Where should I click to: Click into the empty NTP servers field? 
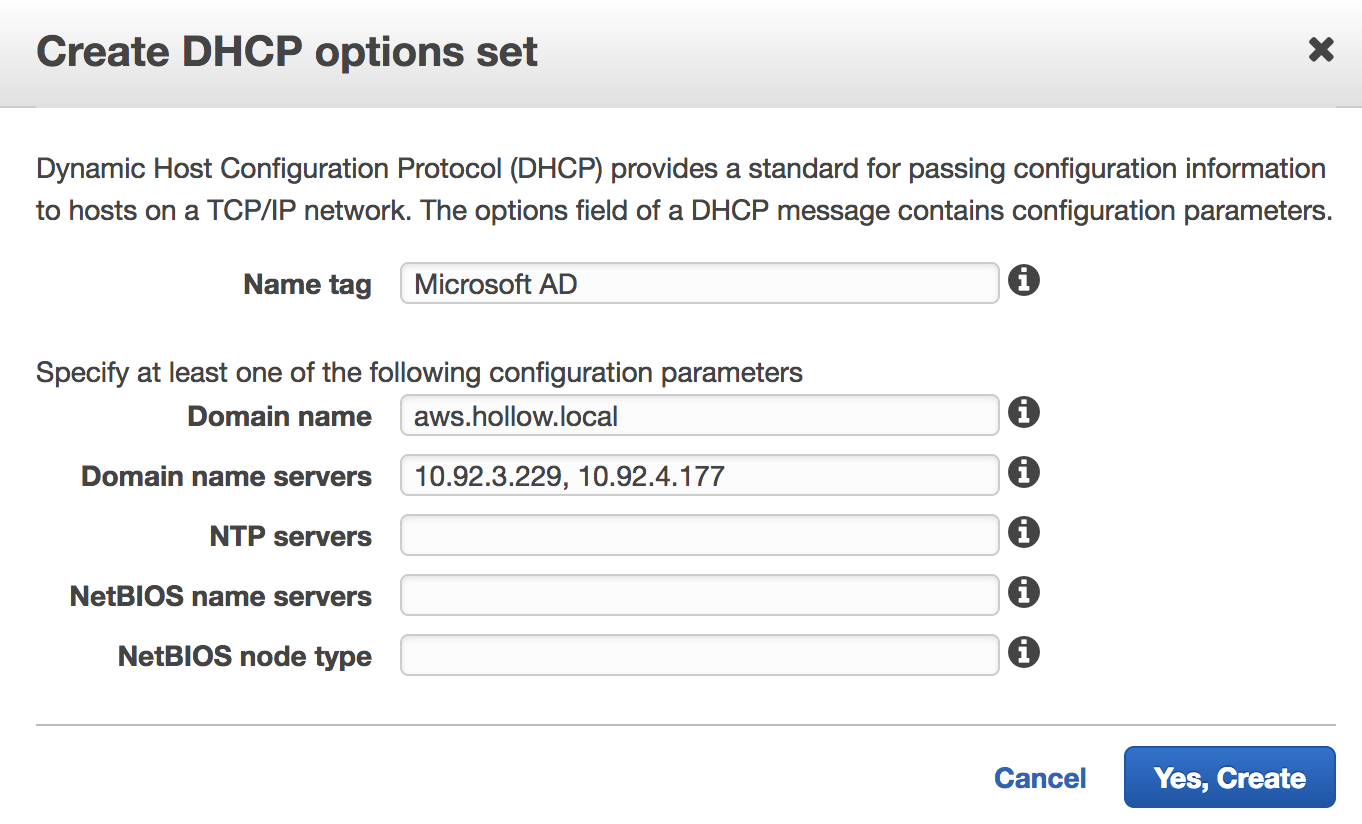pyautogui.click(x=699, y=535)
